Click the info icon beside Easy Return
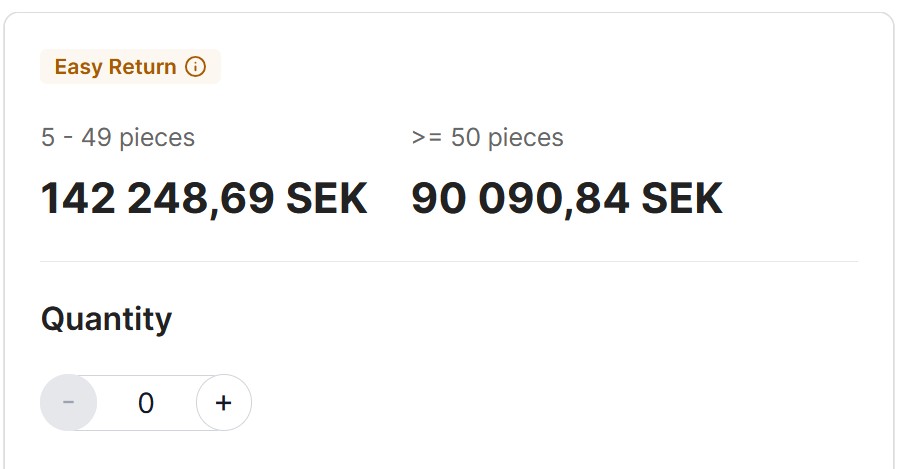This screenshot has width=915, height=469. pyautogui.click(x=196, y=67)
